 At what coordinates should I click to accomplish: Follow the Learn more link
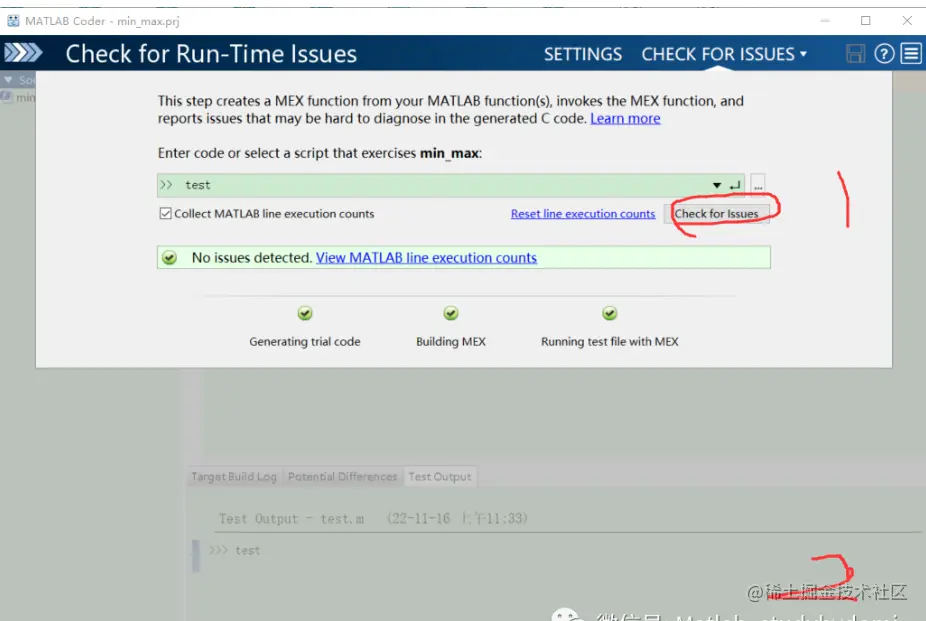tap(625, 119)
